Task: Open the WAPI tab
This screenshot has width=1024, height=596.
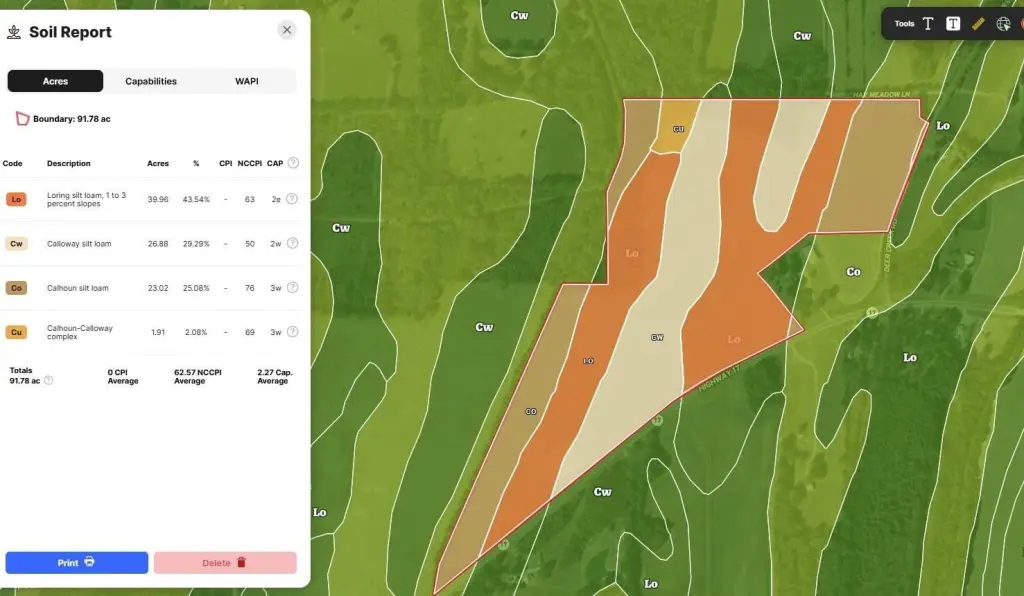Action: pyautogui.click(x=246, y=81)
